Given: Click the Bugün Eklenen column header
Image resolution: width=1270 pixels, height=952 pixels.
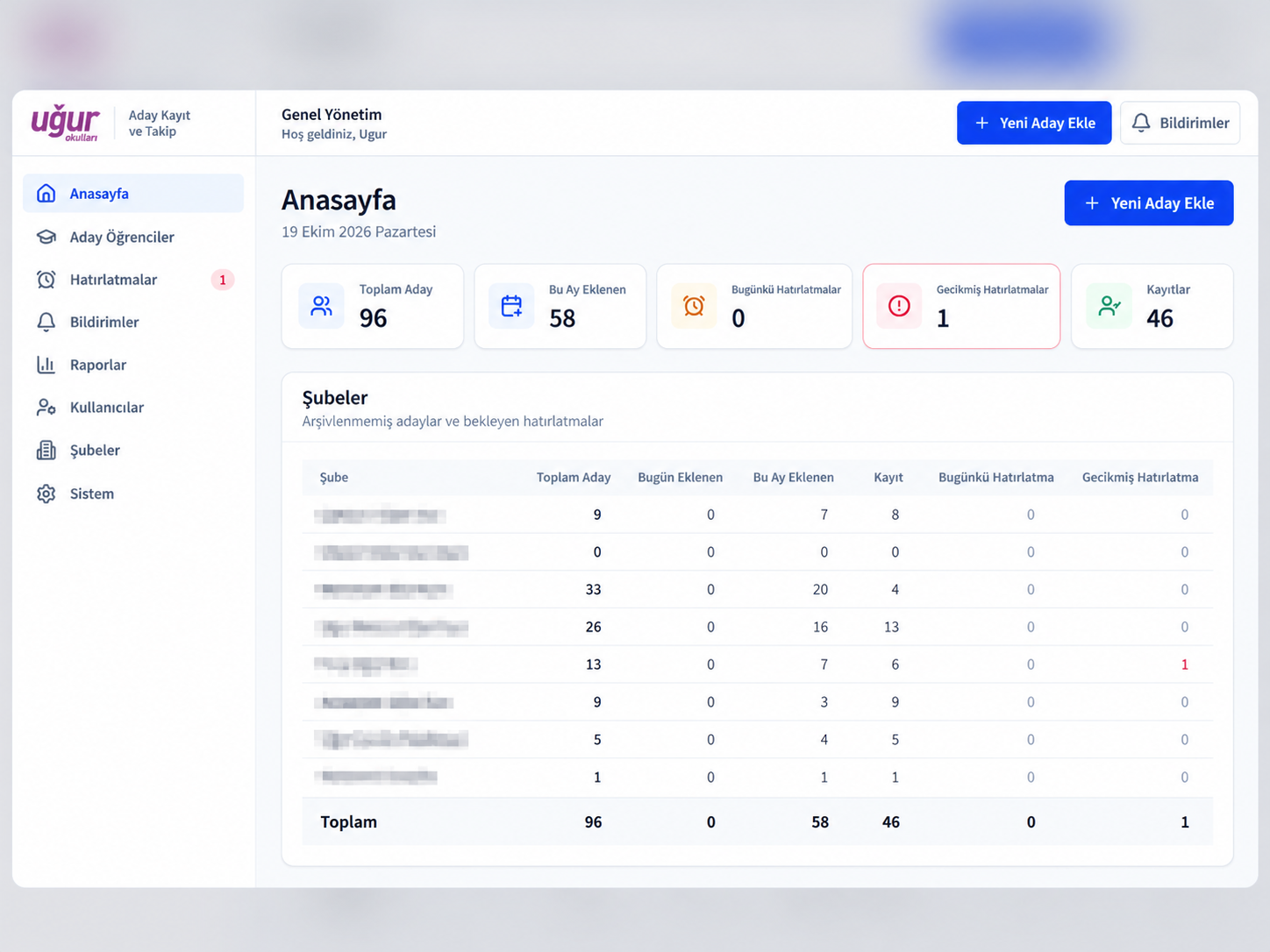Looking at the screenshot, I should (681, 478).
